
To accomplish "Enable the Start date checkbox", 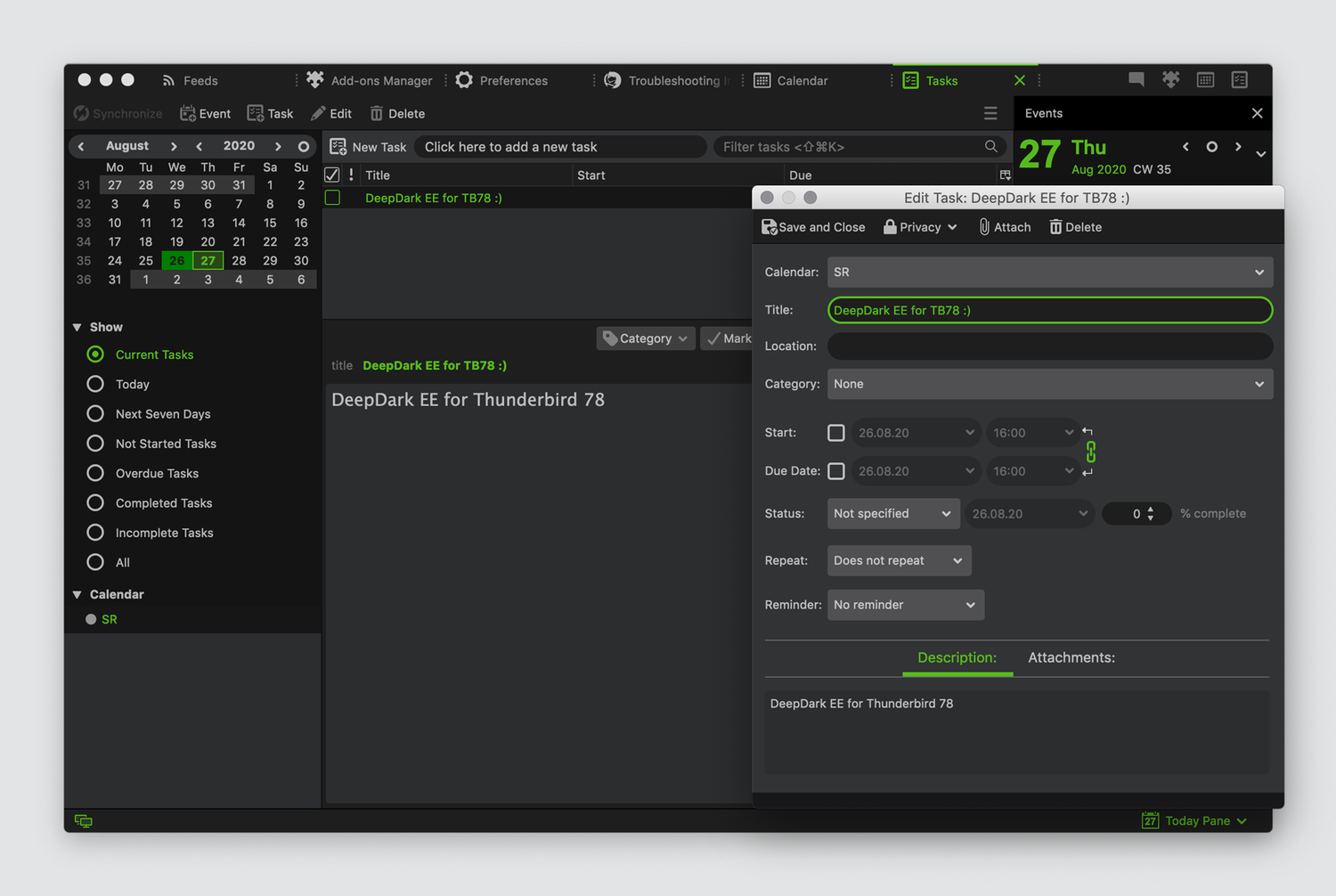I will tap(836, 433).
